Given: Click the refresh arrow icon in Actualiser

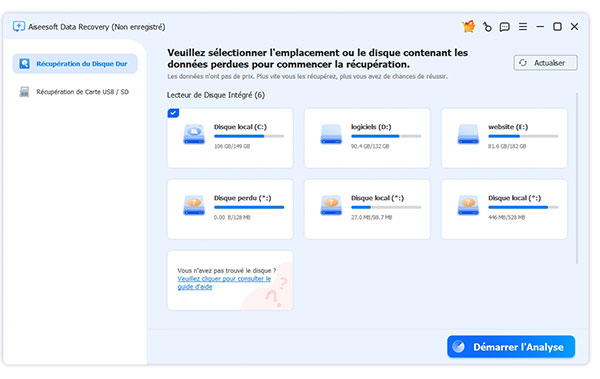Looking at the screenshot, I should (523, 63).
